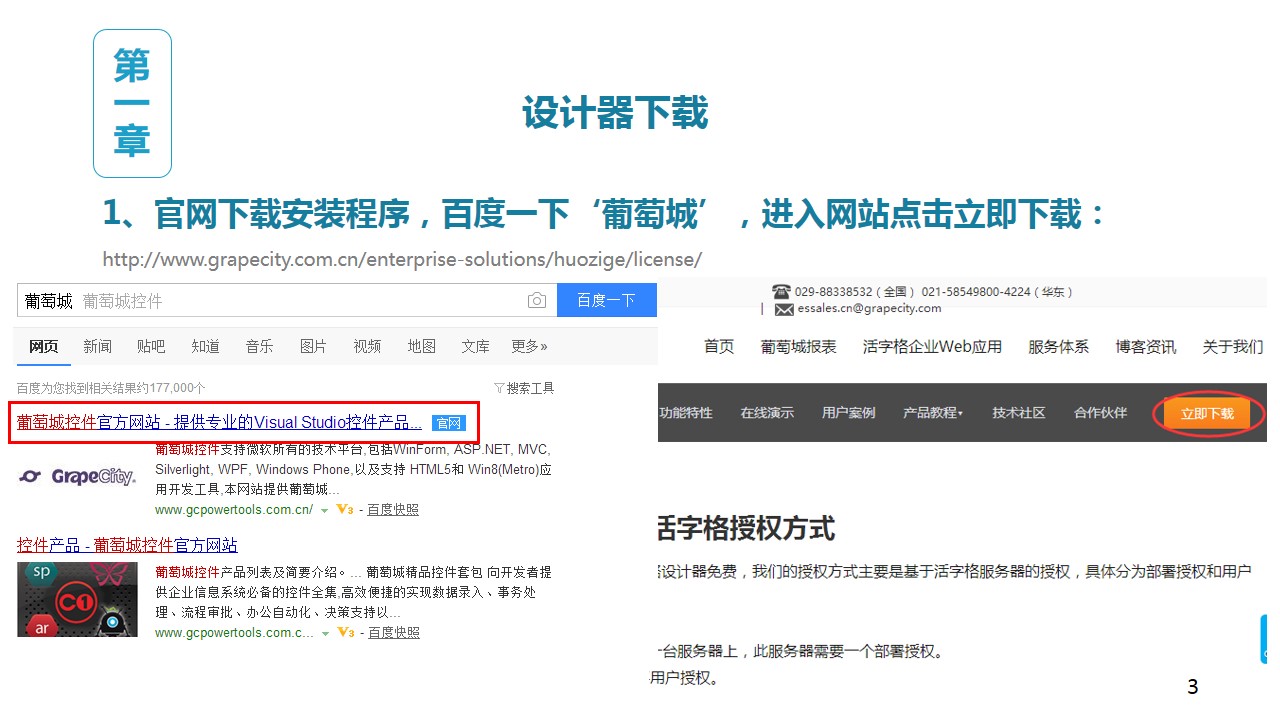Open the 搜索工具 filter tool
Image resolution: width=1280 pixels, height=720 pixels.
click(524, 388)
